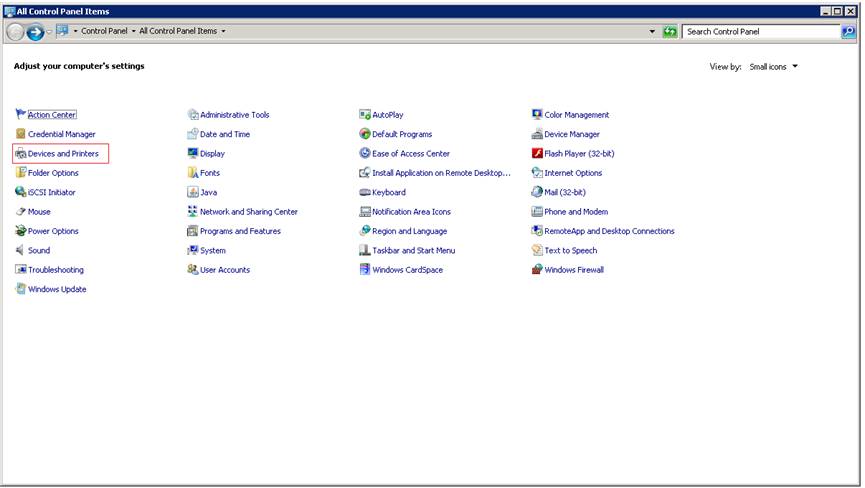Open Folder Options icon
Image resolution: width=865 pixels, height=488 pixels.
[x=20, y=173]
